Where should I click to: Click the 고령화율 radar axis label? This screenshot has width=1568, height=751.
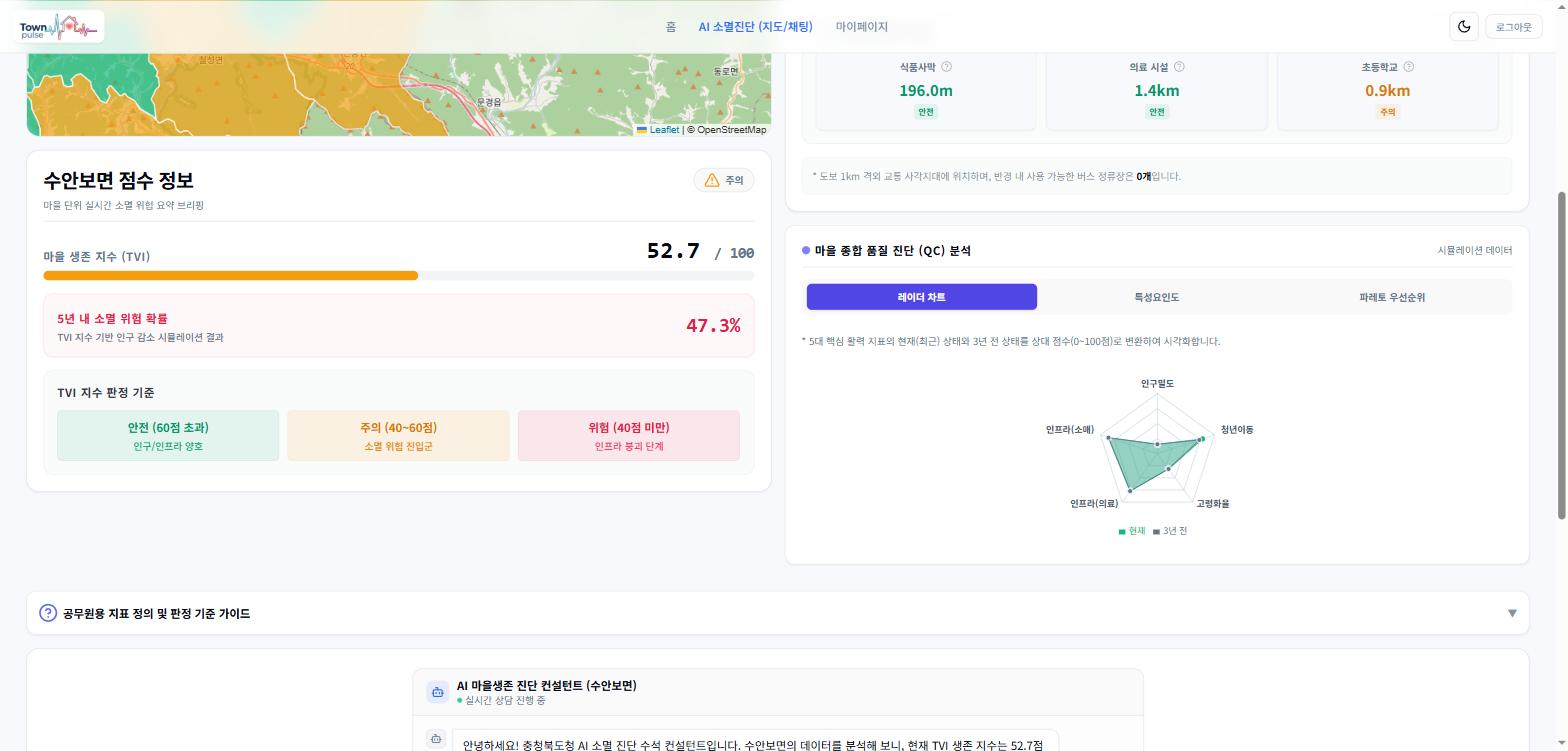(x=1212, y=504)
